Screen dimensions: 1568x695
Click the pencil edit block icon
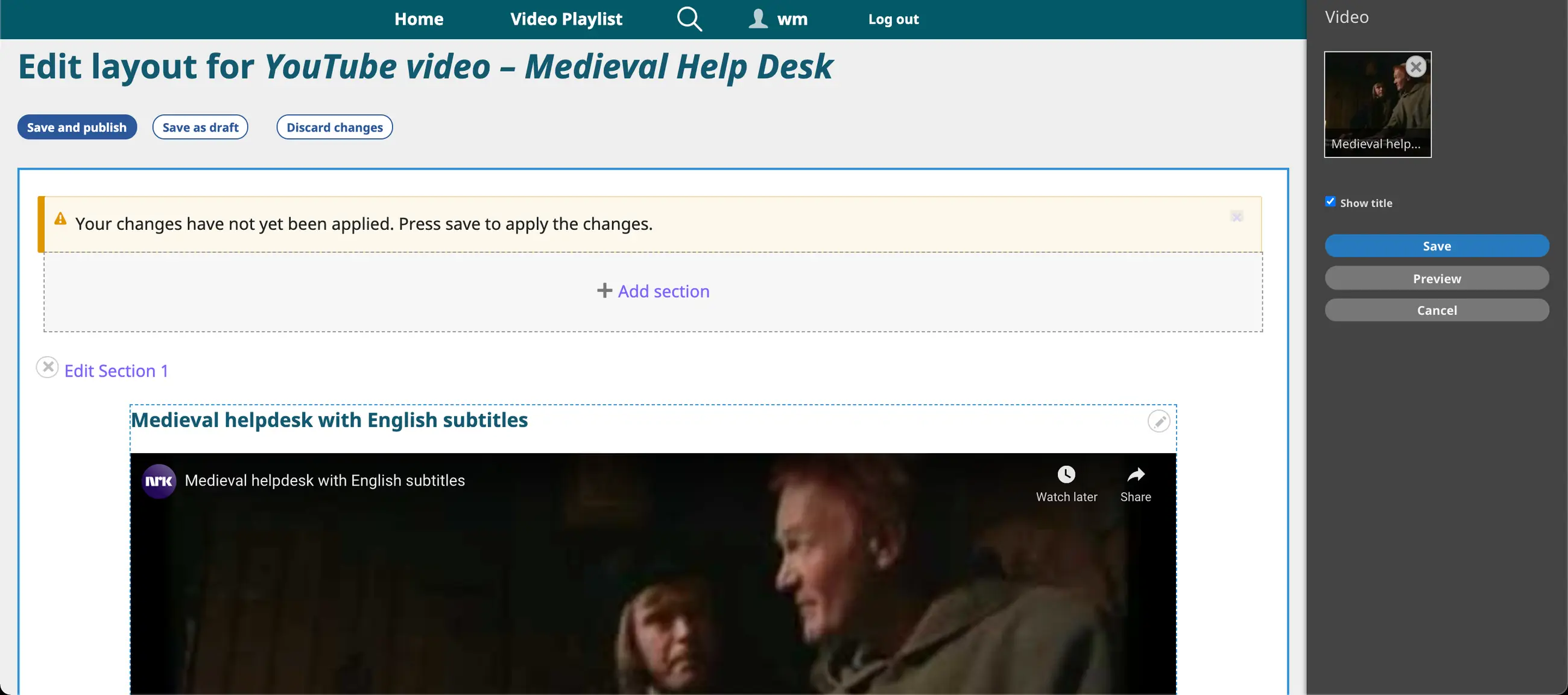(x=1158, y=422)
